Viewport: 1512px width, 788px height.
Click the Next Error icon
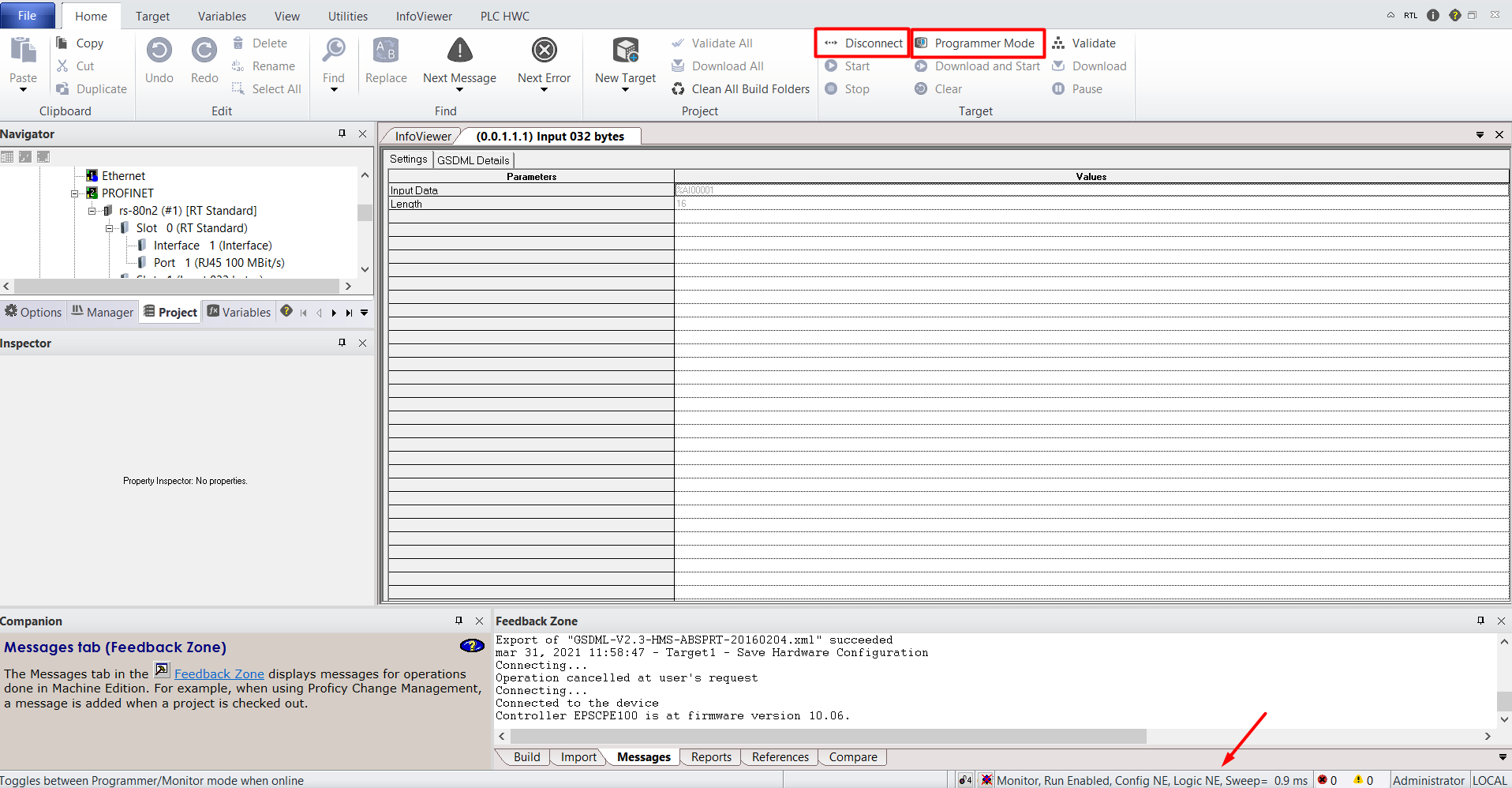(x=544, y=51)
